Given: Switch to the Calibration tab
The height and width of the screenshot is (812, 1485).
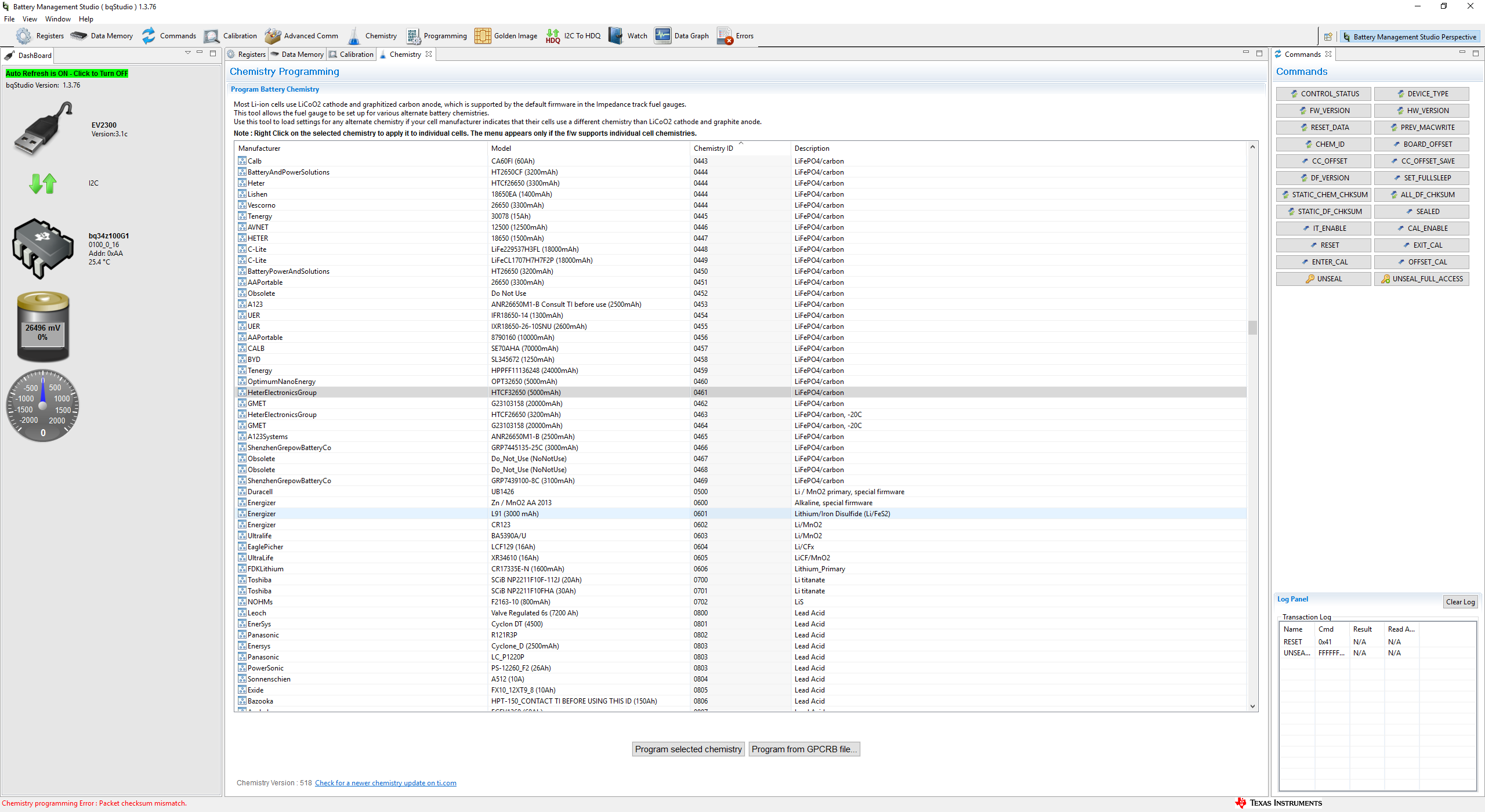Looking at the screenshot, I should point(351,55).
